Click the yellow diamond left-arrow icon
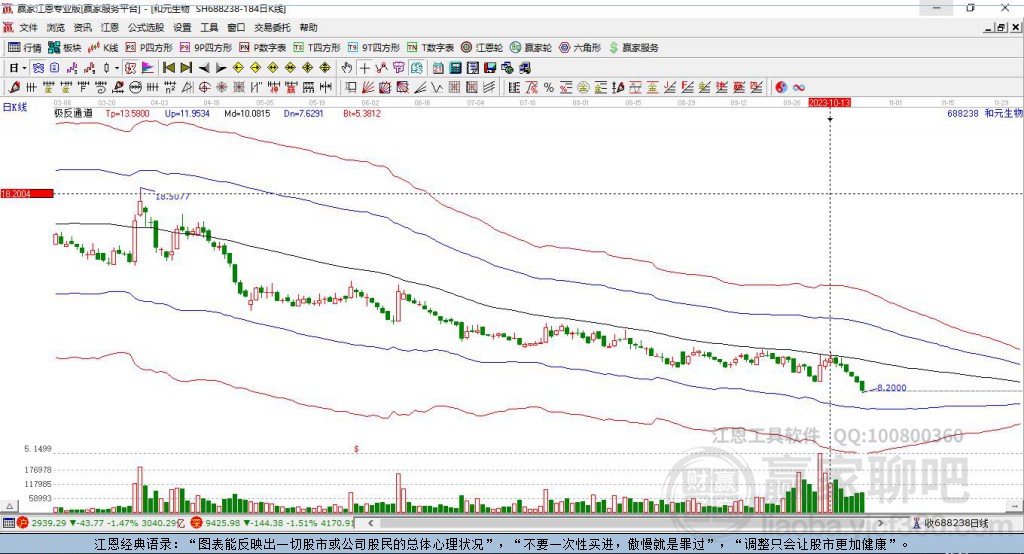Image resolution: width=1024 pixels, height=554 pixels. click(238, 68)
